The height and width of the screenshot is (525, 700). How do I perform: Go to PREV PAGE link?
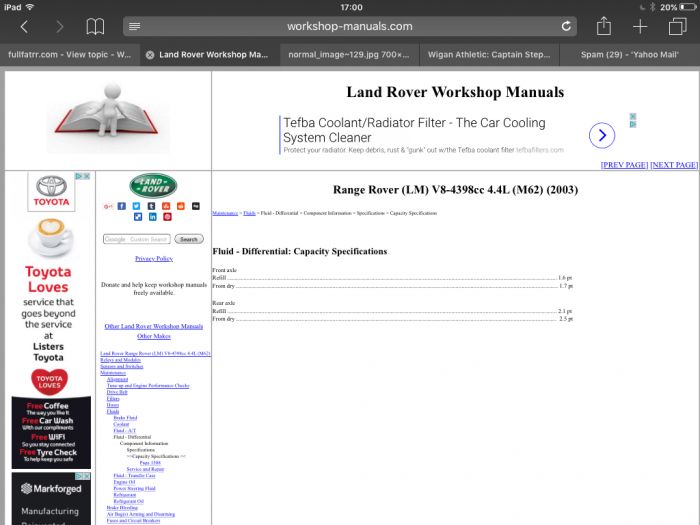point(624,165)
